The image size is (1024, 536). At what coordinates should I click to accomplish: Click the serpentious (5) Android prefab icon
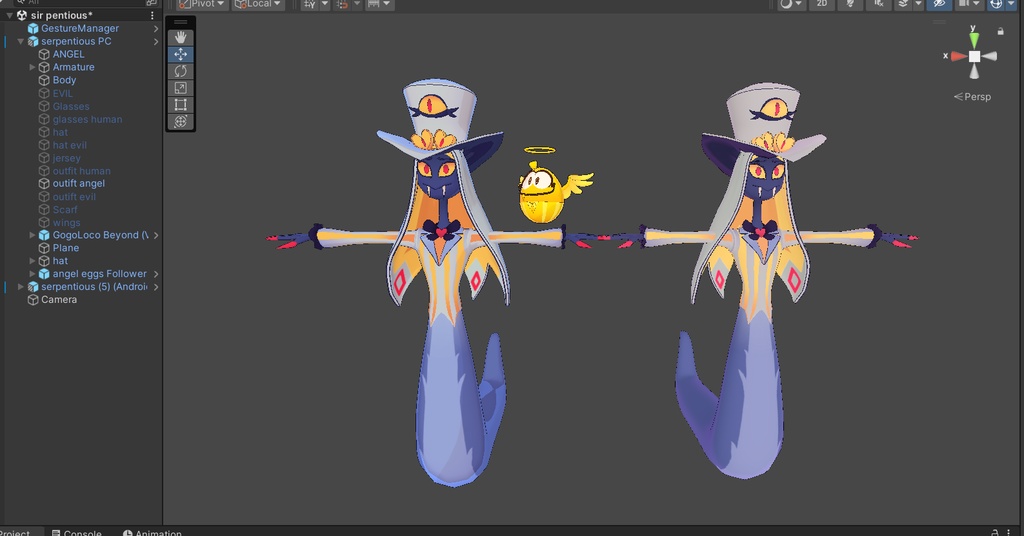click(33, 287)
